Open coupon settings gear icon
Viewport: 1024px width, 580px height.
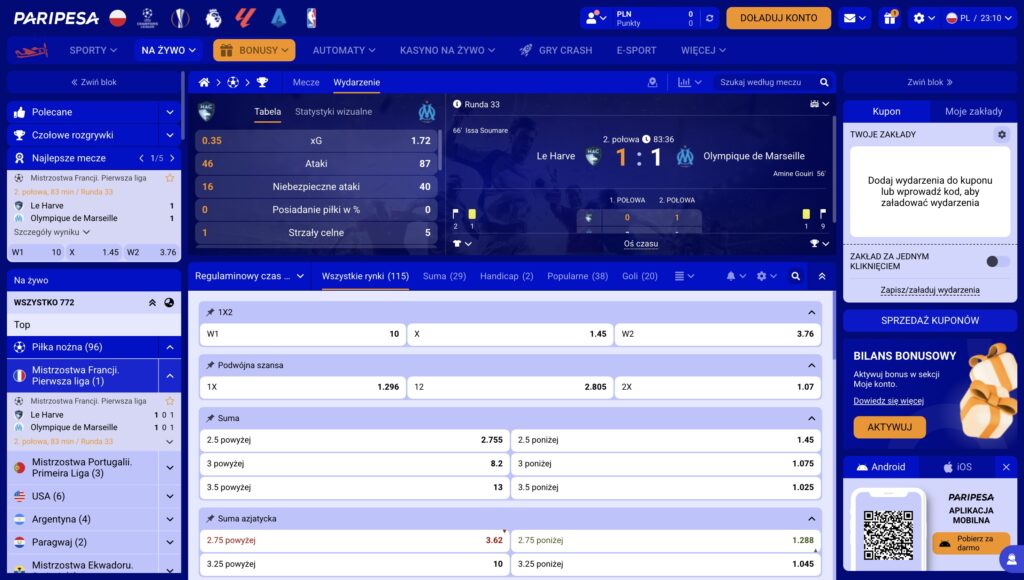pyautogui.click(x=1002, y=135)
